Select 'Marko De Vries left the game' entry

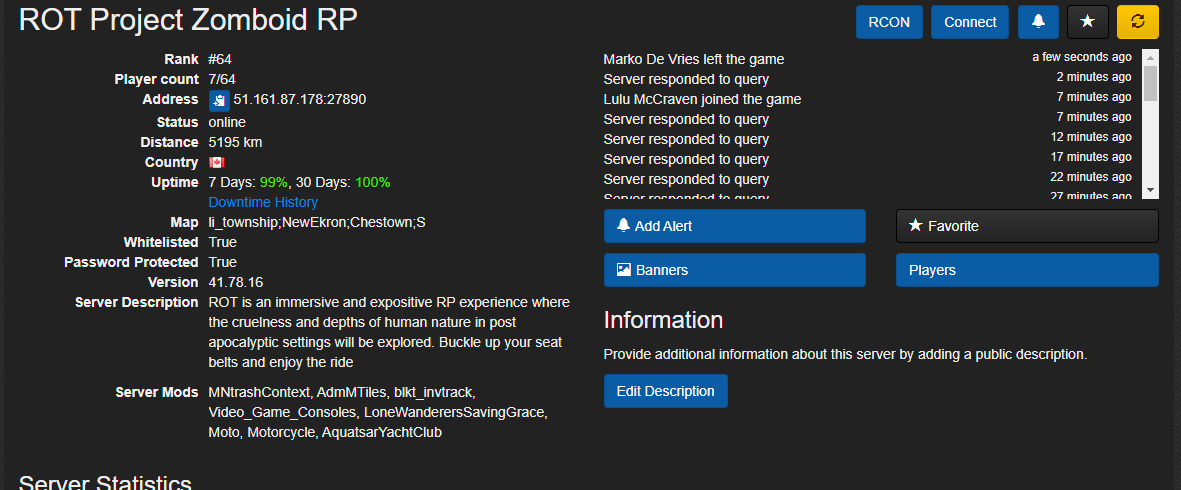(x=694, y=59)
